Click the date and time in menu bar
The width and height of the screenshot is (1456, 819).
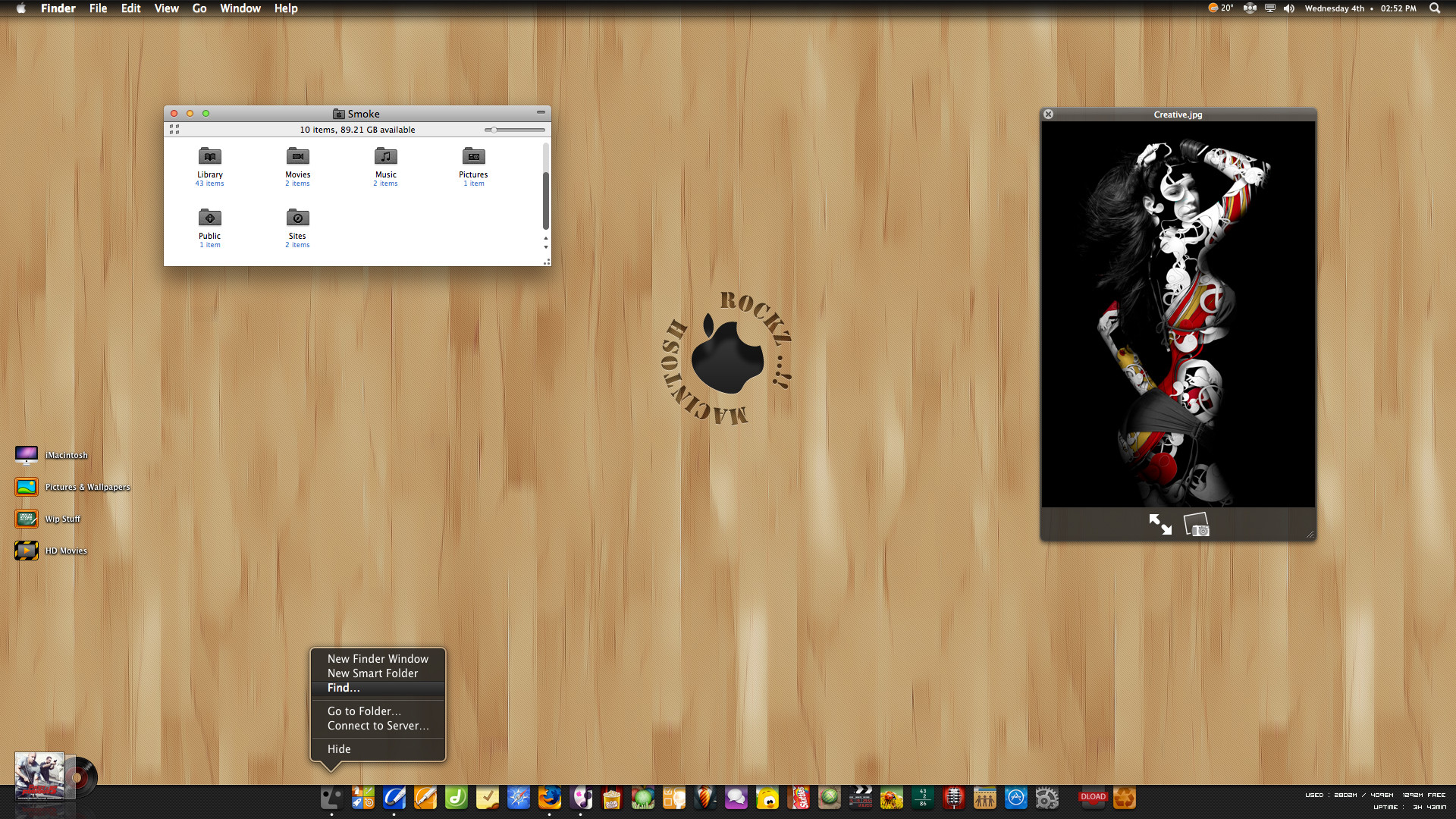pos(1360,8)
